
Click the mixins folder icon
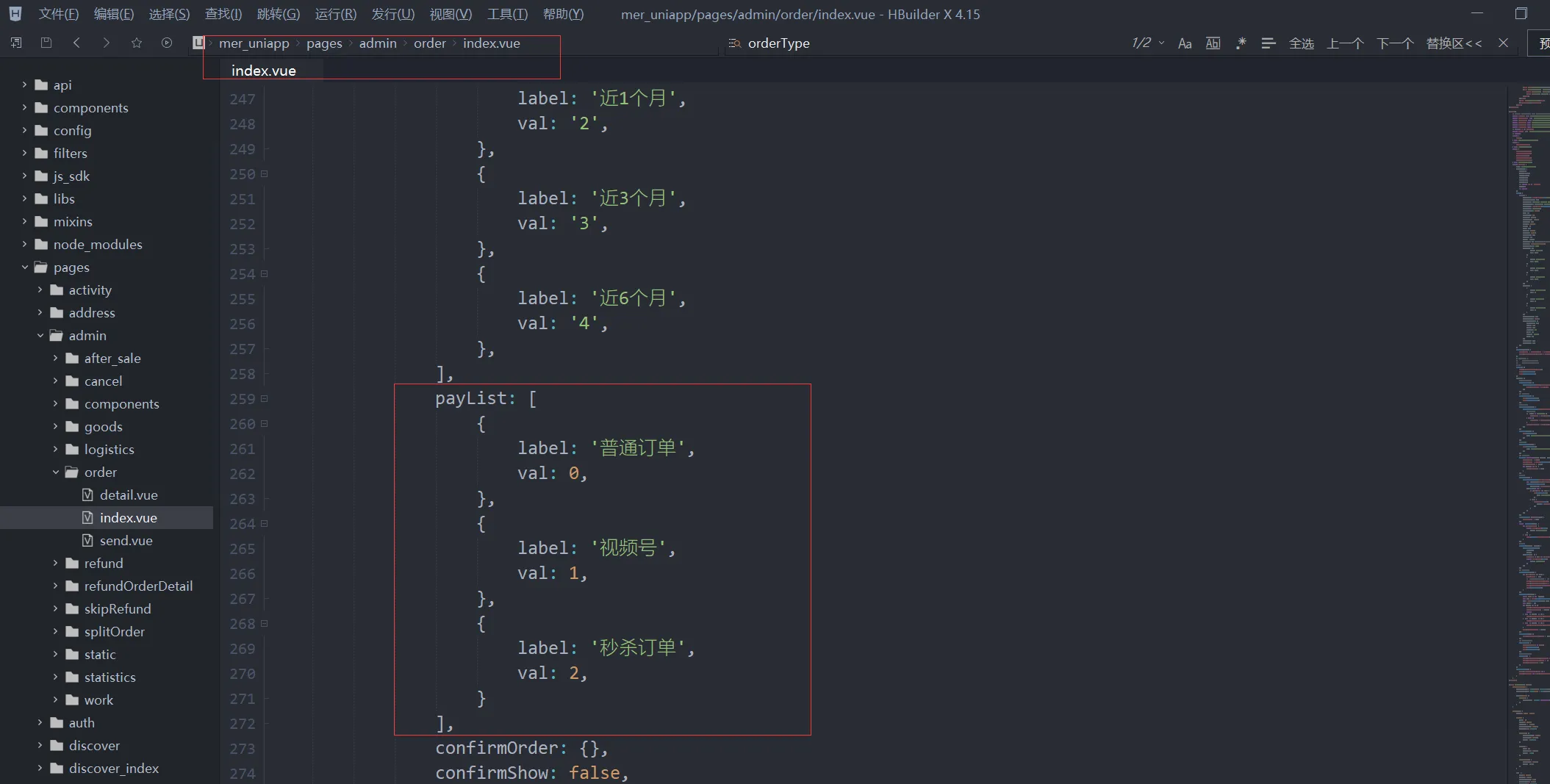pyautogui.click(x=41, y=221)
